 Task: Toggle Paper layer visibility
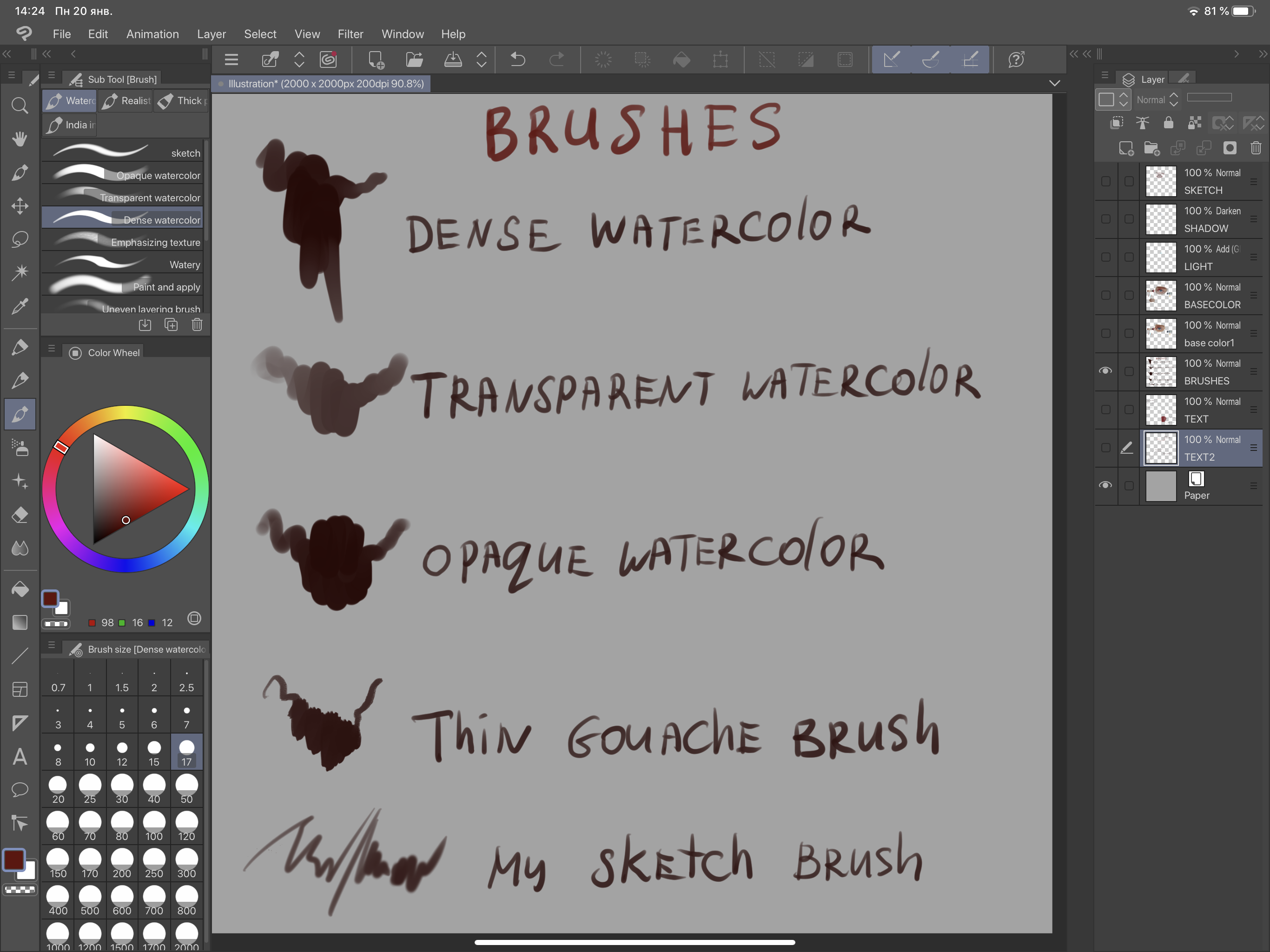[1105, 485]
